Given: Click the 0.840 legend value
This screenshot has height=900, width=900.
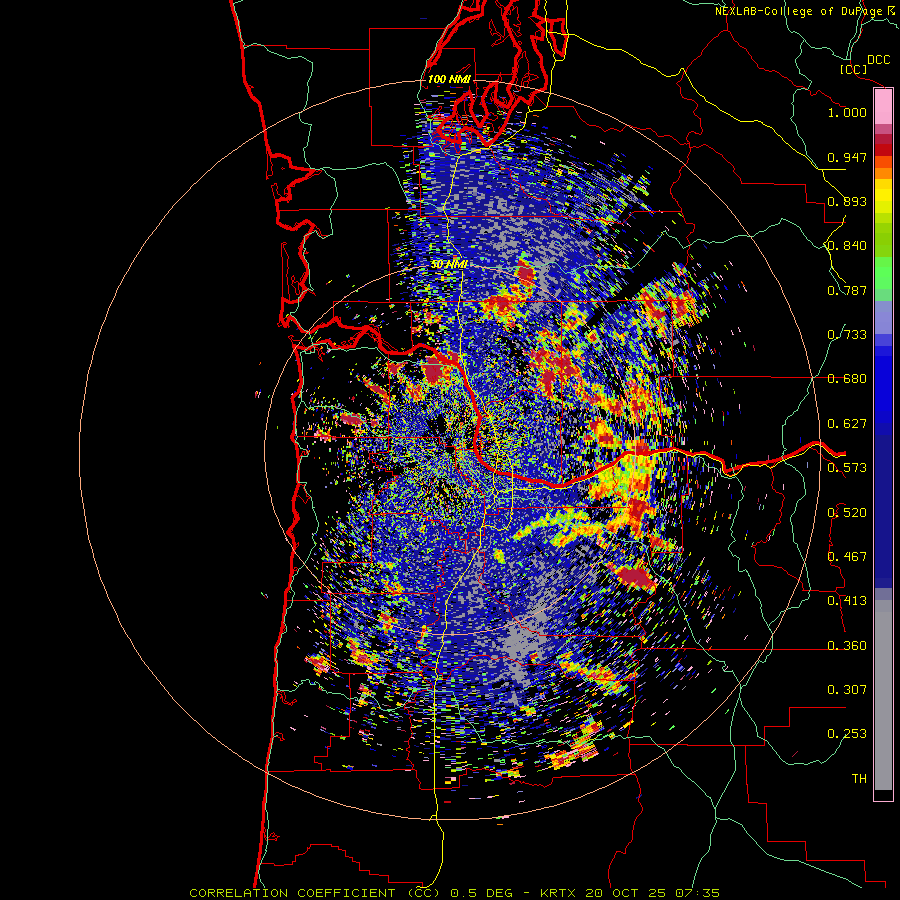Looking at the screenshot, I should [847, 246].
